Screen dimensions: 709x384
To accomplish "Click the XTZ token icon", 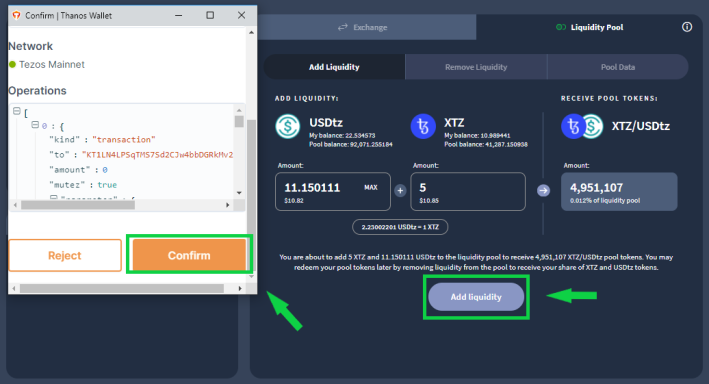I will (x=423, y=126).
